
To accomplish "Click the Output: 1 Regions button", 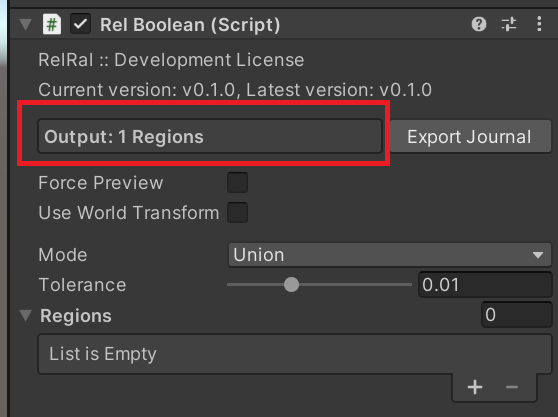I will (210, 137).
